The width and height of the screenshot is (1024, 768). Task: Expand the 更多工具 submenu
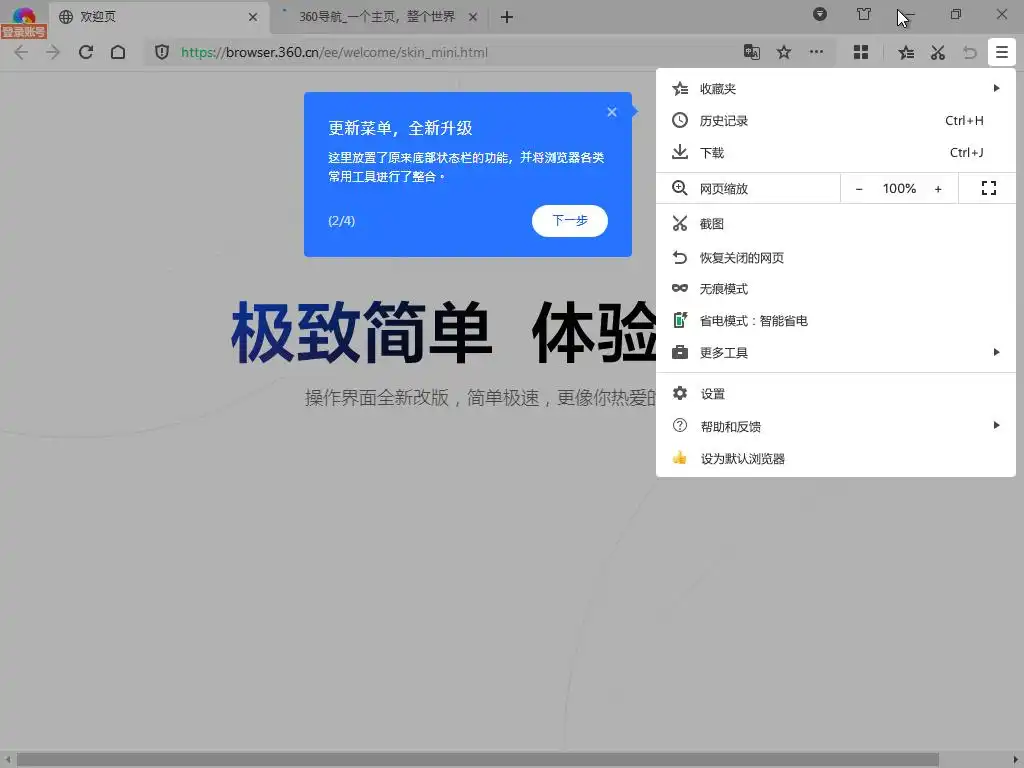pyautogui.click(x=835, y=353)
